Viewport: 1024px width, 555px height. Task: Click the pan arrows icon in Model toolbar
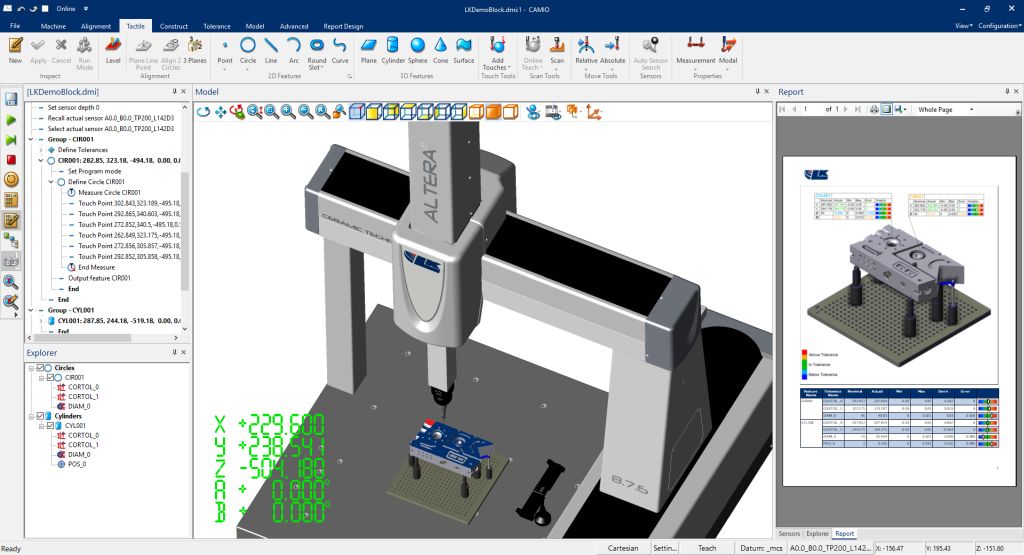[220, 112]
